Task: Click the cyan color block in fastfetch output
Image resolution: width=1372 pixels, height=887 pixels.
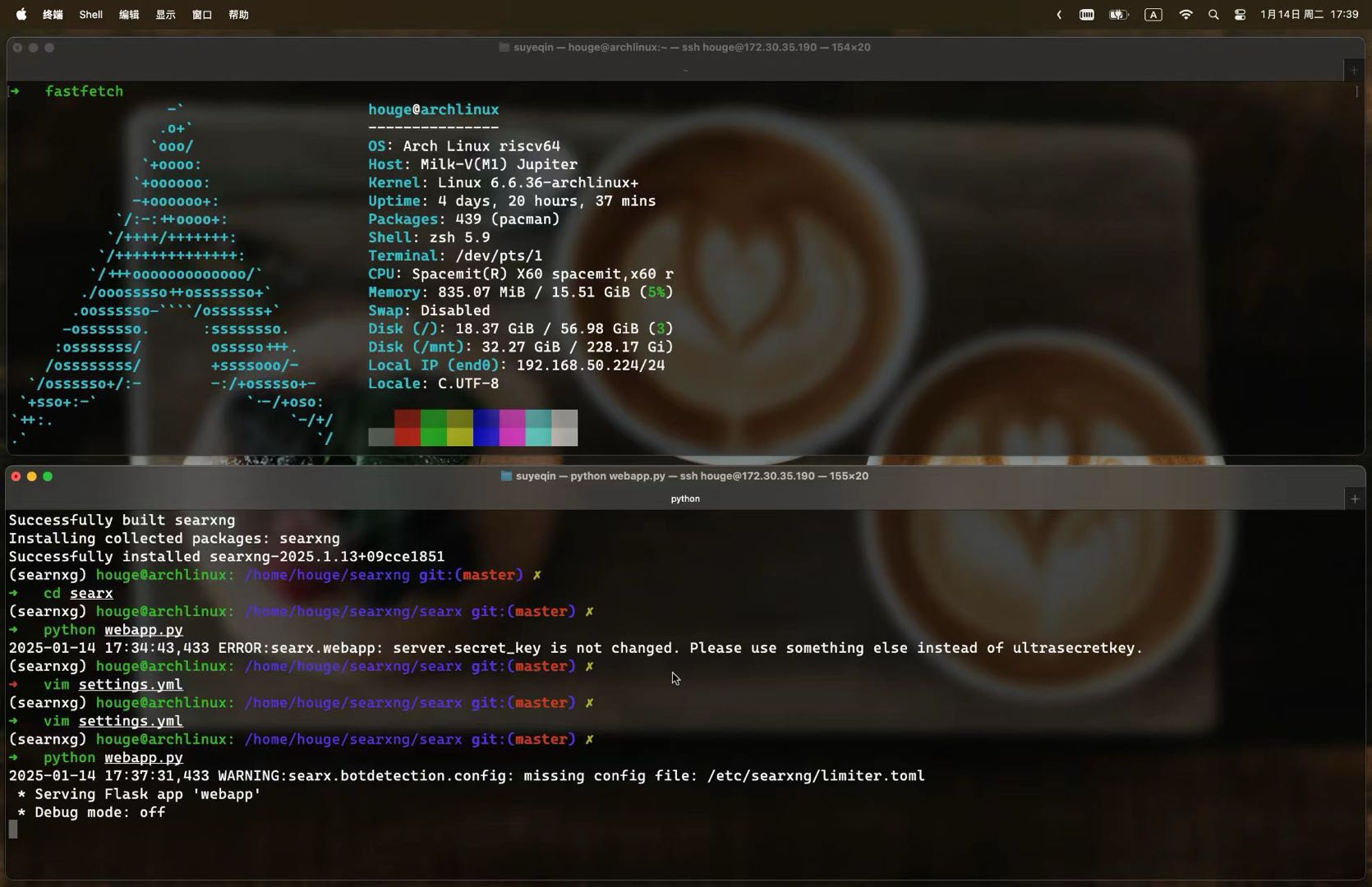Action: (x=539, y=428)
